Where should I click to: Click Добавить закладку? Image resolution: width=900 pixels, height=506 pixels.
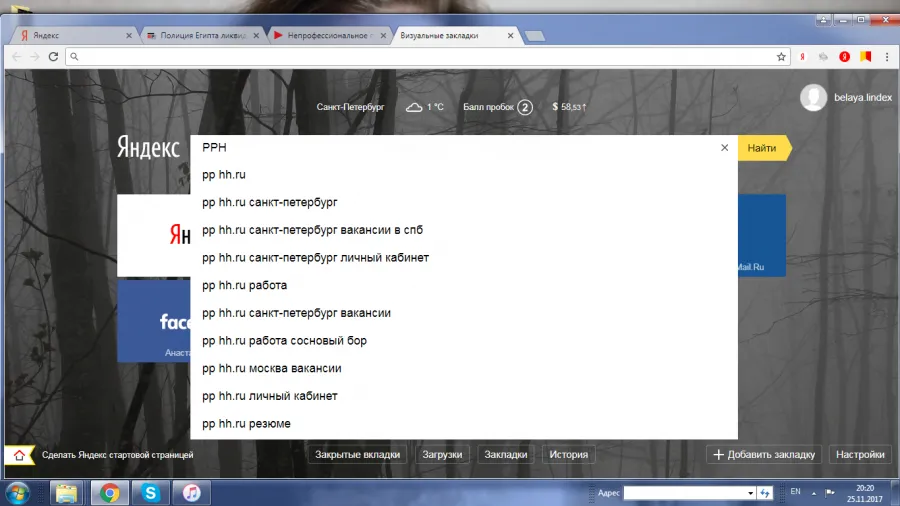coord(764,454)
